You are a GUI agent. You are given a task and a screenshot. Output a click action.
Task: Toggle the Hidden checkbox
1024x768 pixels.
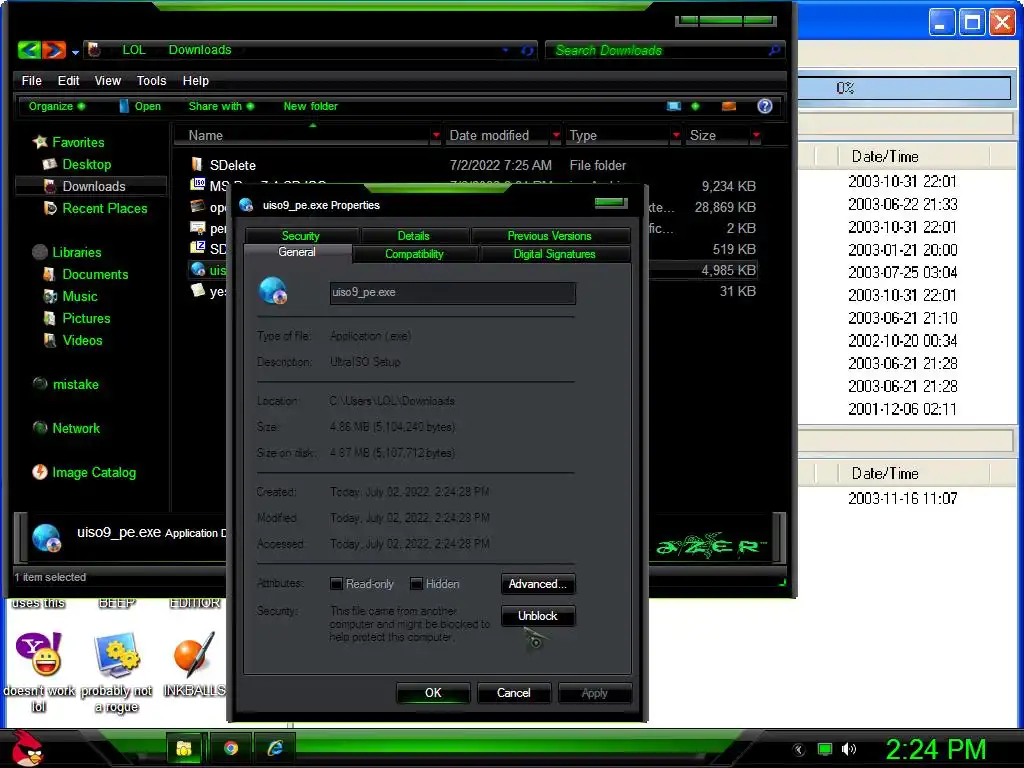(416, 584)
